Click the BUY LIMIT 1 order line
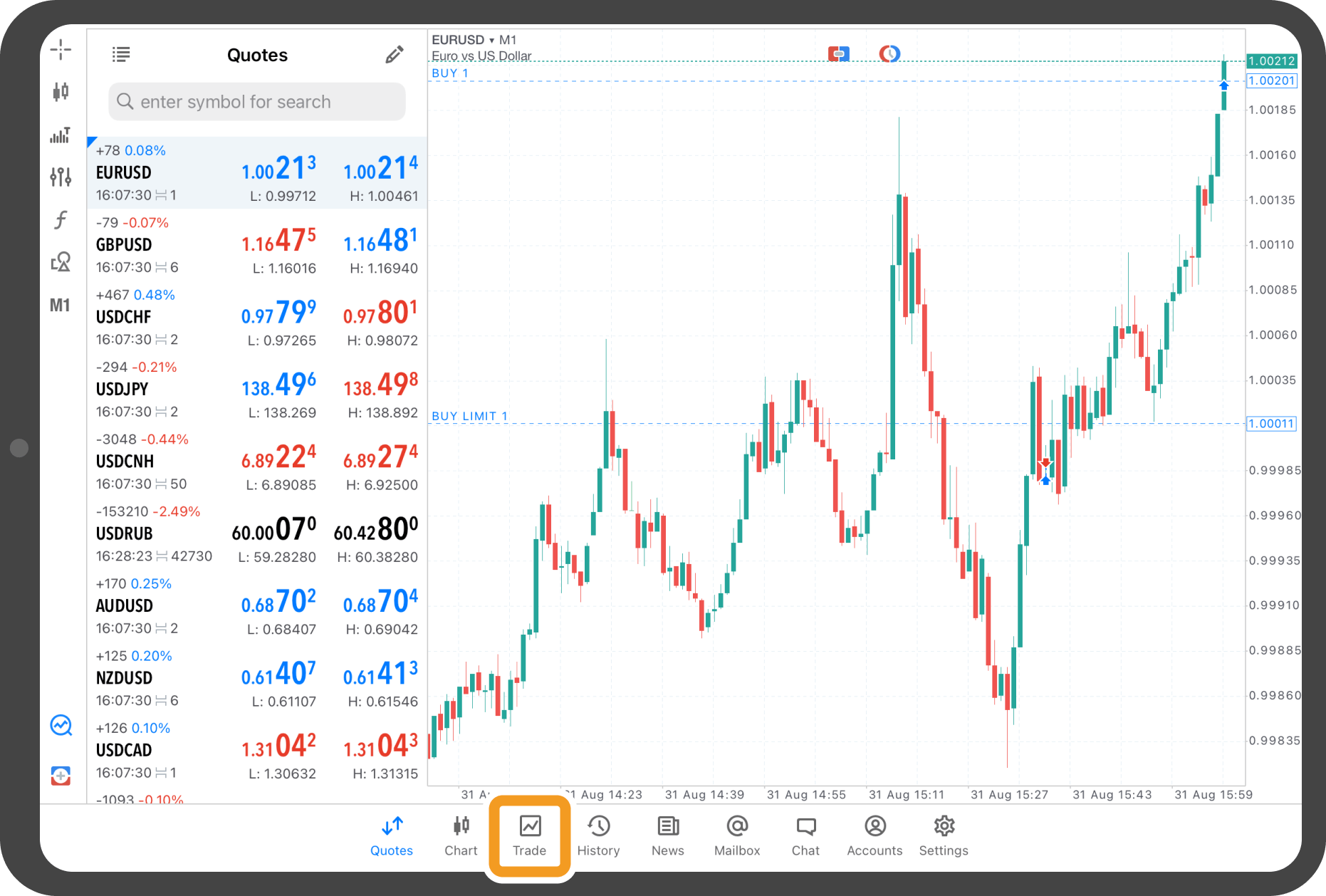 tap(470, 417)
